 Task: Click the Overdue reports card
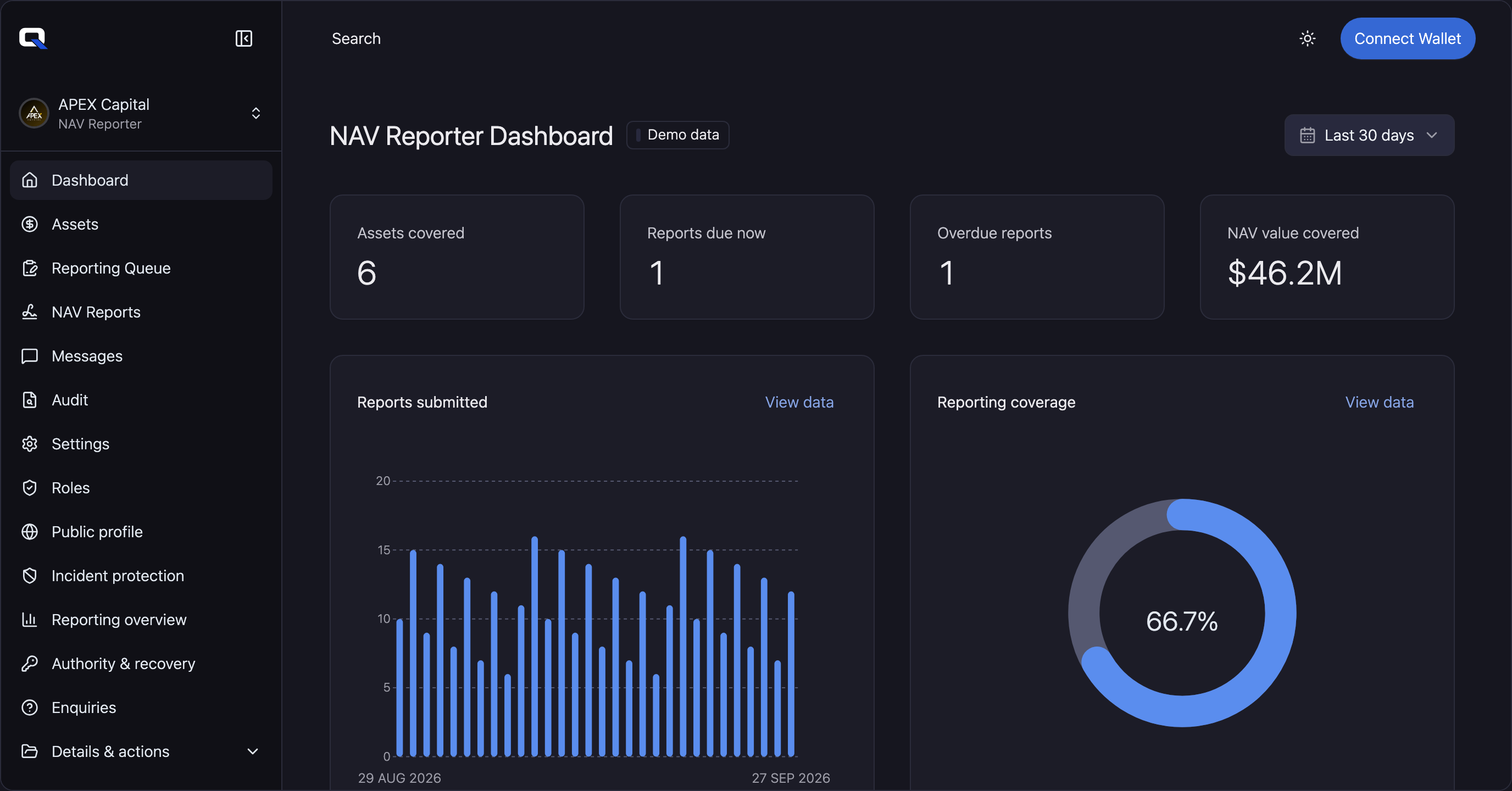coord(1037,257)
